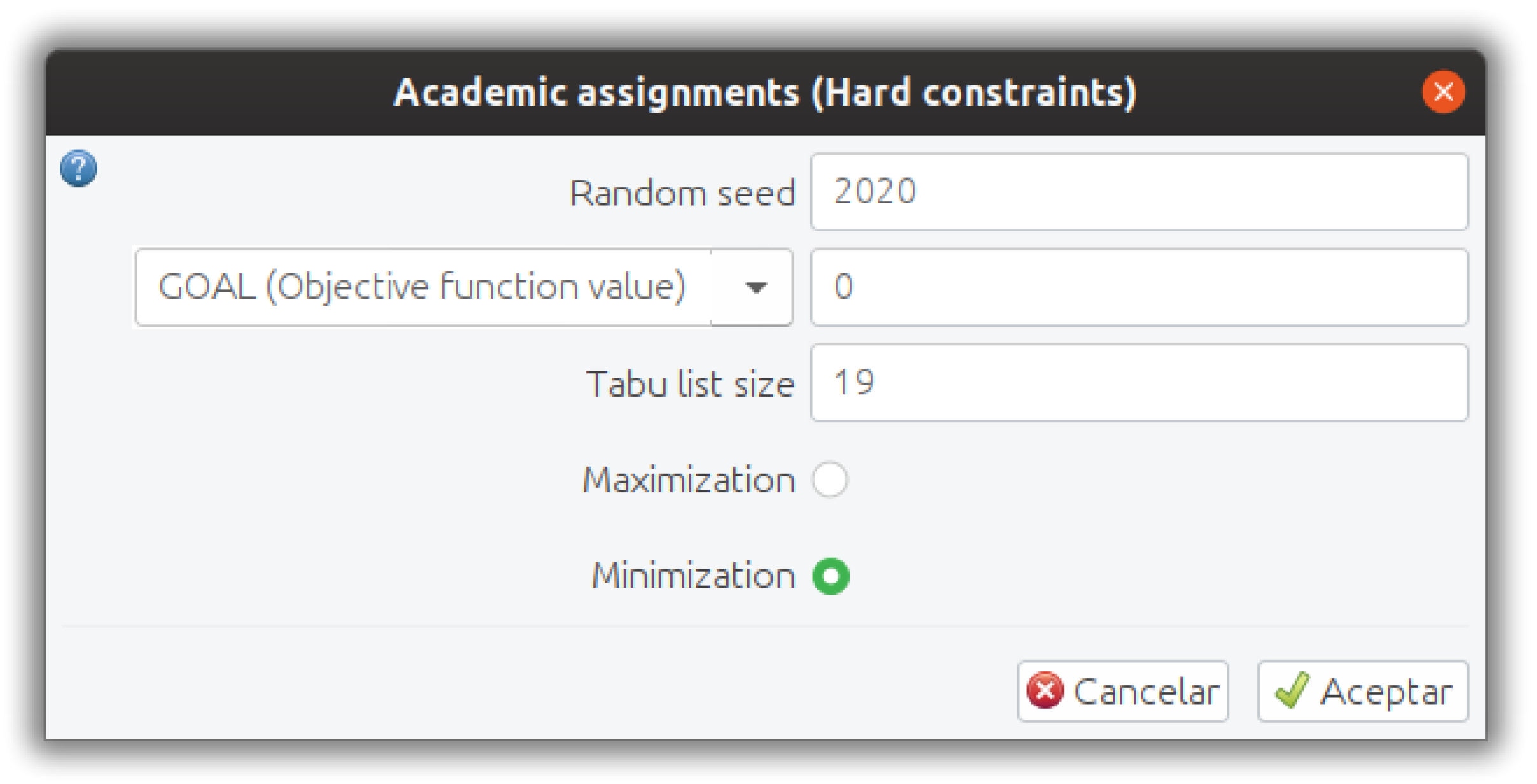
Task: Click the Maximization label text
Action: coord(689,479)
